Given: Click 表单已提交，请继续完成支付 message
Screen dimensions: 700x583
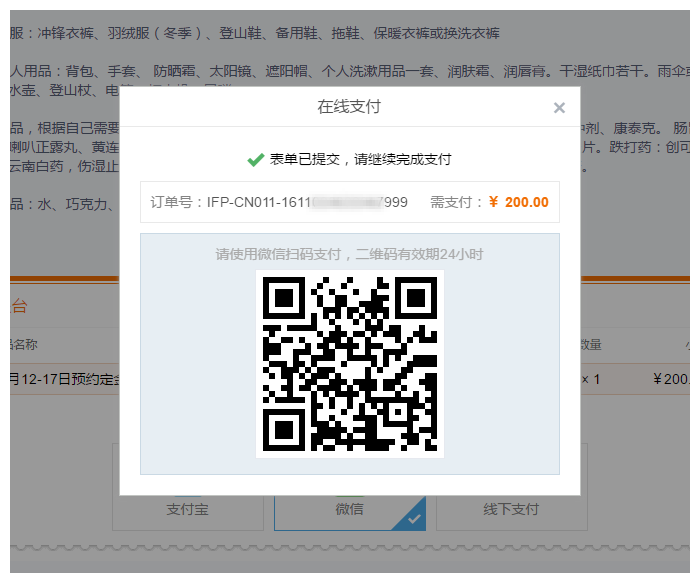Looking at the screenshot, I should click(360, 159).
